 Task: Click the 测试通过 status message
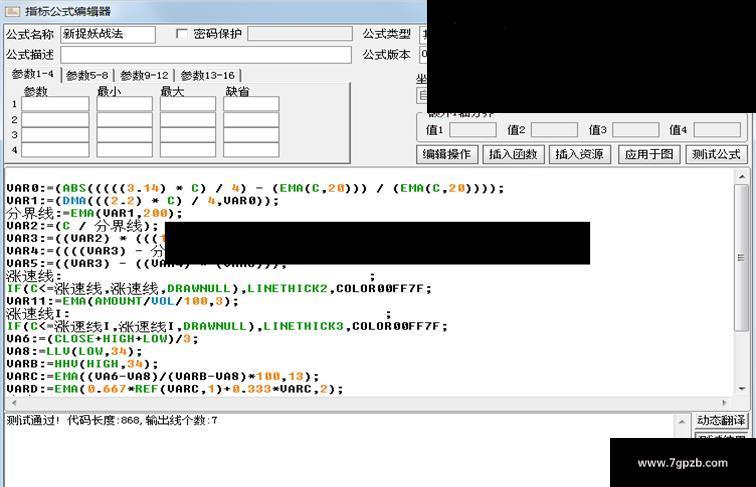pyautogui.click(x=112, y=420)
